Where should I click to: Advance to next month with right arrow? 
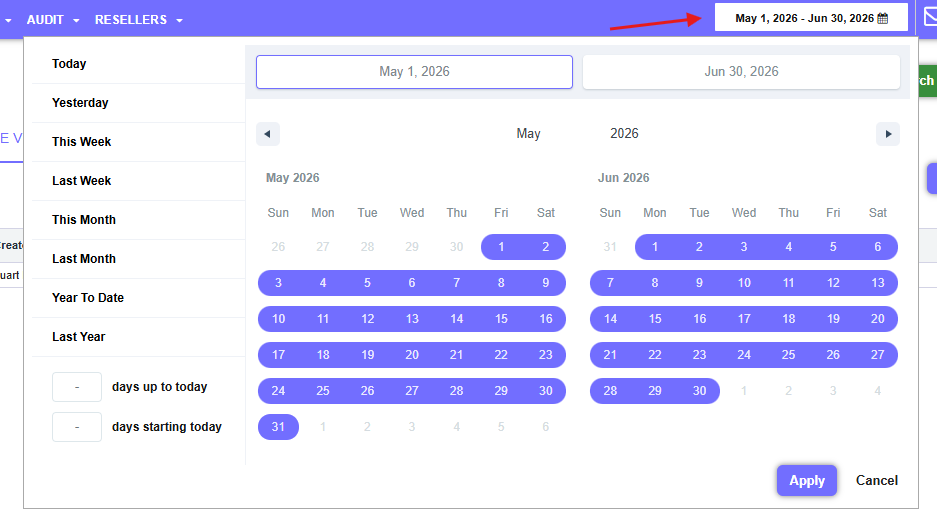(888, 134)
